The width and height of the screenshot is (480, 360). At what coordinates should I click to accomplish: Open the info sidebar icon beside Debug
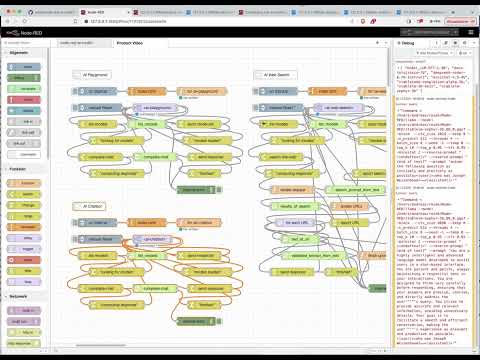pyautogui.click(x=437, y=43)
